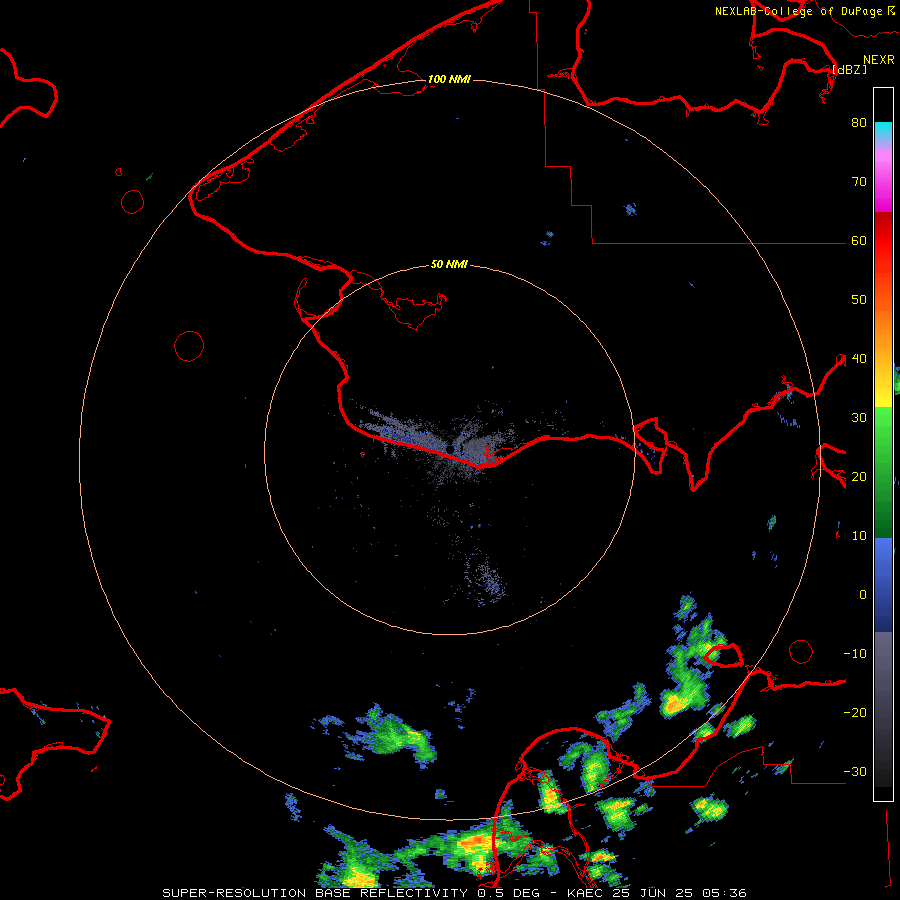
Task: Select the 0 value on the dBZ scale
Action: pyautogui.click(x=863, y=595)
